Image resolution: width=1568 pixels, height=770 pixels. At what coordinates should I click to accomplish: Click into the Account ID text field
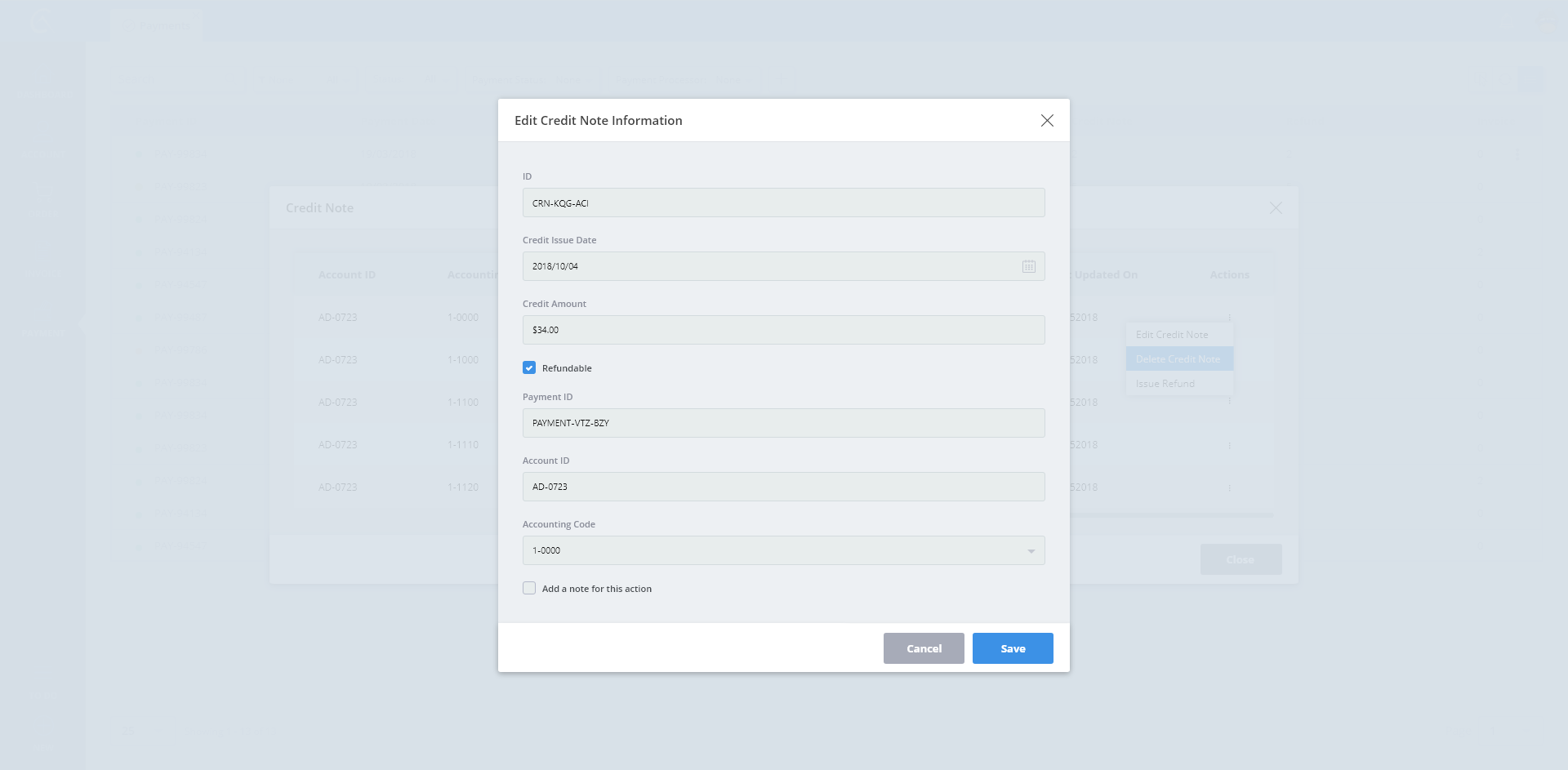point(783,487)
